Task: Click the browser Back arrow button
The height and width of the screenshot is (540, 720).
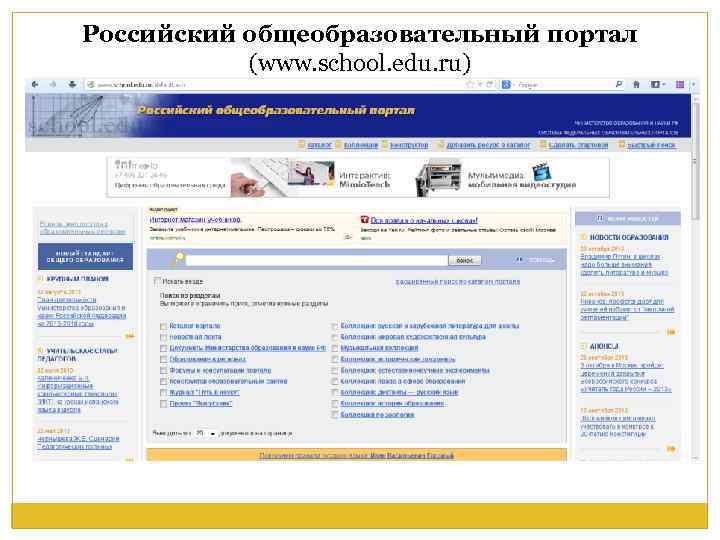Action: (35, 84)
